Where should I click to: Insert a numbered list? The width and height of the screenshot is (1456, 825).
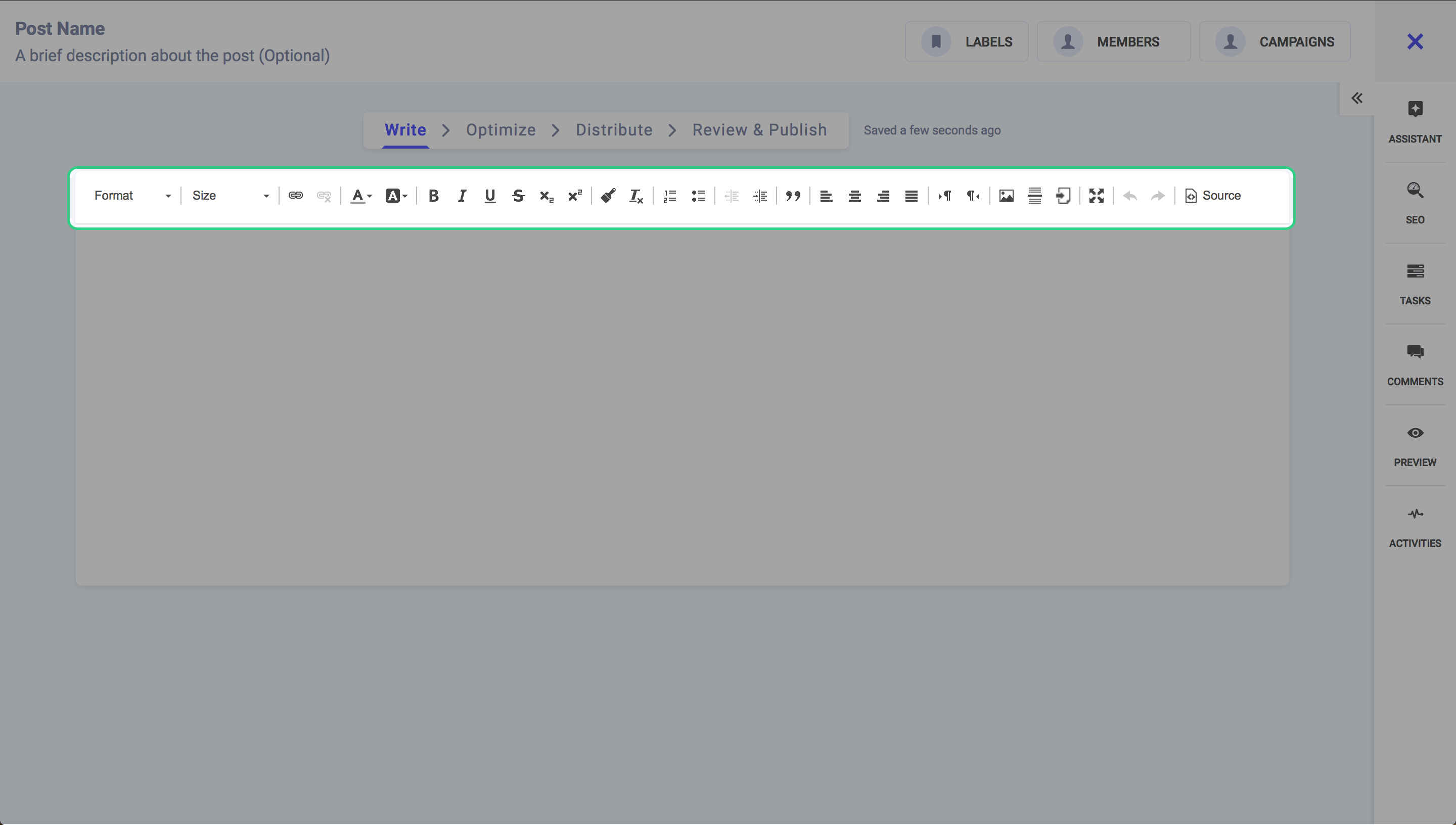pos(670,196)
